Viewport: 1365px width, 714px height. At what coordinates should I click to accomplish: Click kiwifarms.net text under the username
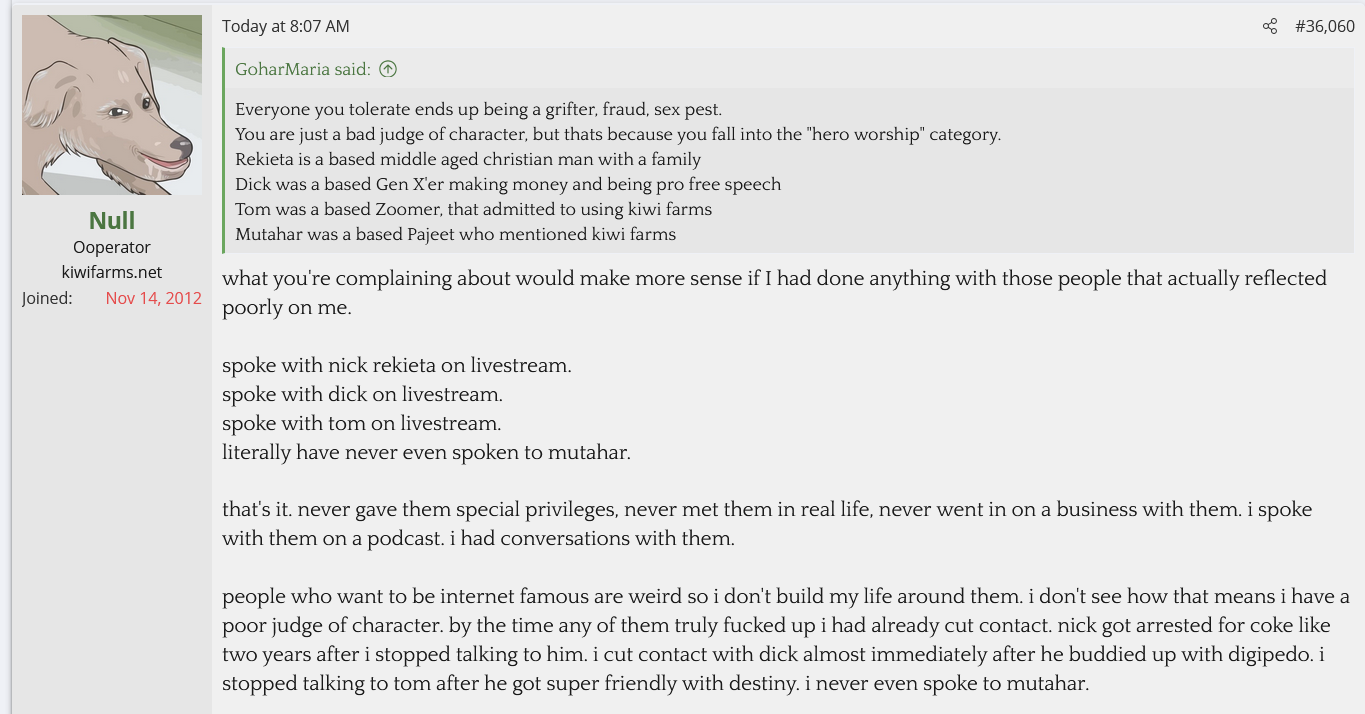point(112,272)
